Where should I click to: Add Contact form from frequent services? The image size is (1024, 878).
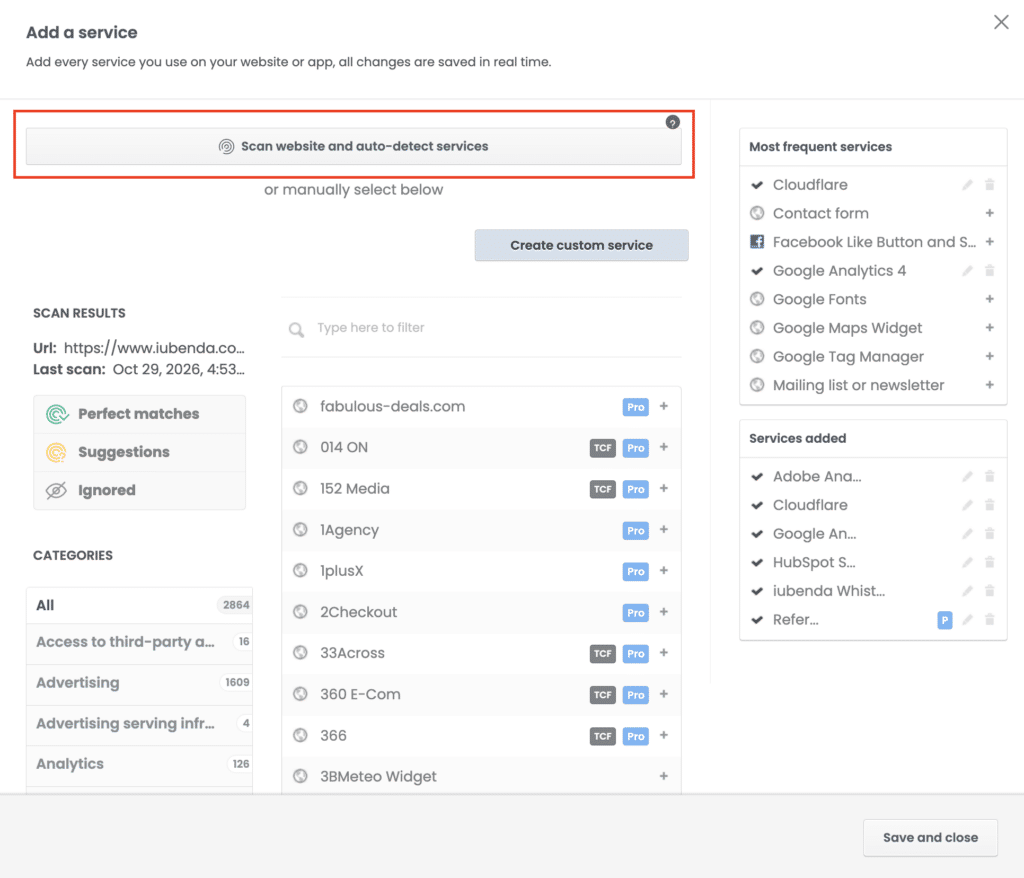tap(989, 214)
